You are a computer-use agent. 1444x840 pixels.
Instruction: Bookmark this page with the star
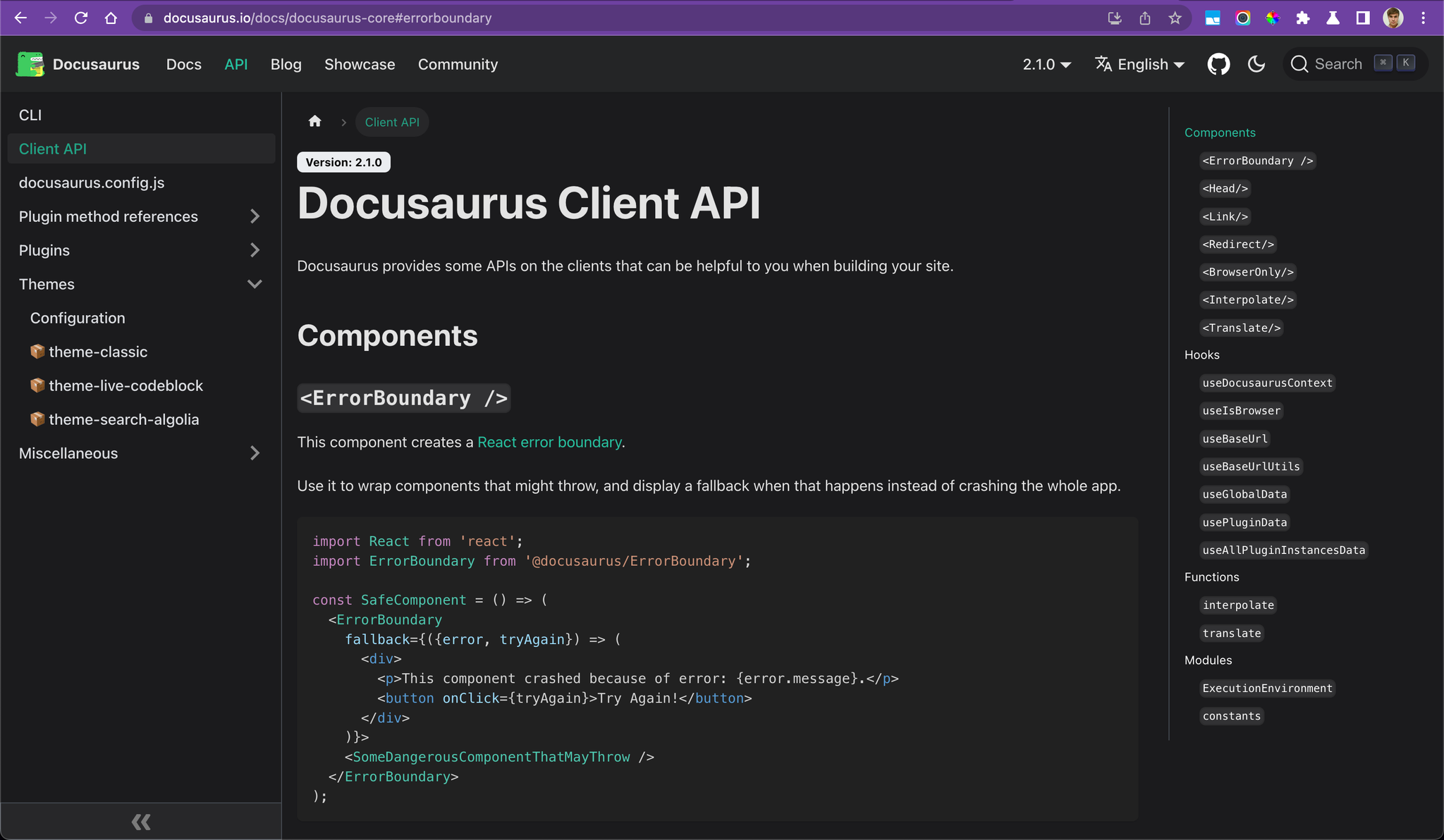(x=1175, y=18)
